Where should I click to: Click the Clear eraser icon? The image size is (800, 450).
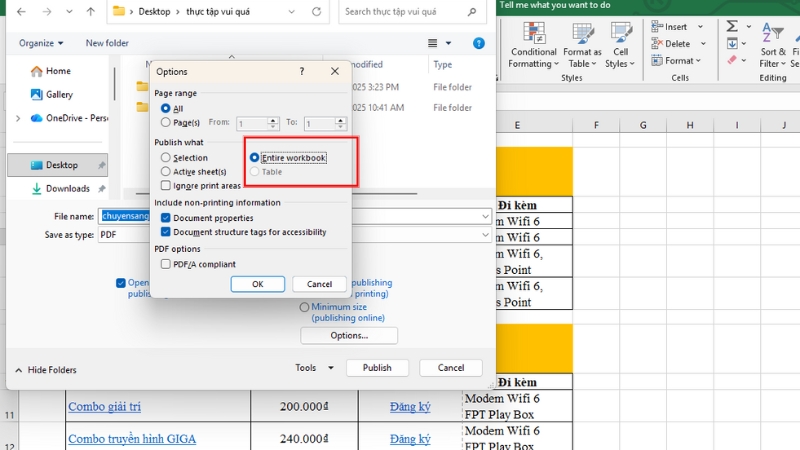732,60
